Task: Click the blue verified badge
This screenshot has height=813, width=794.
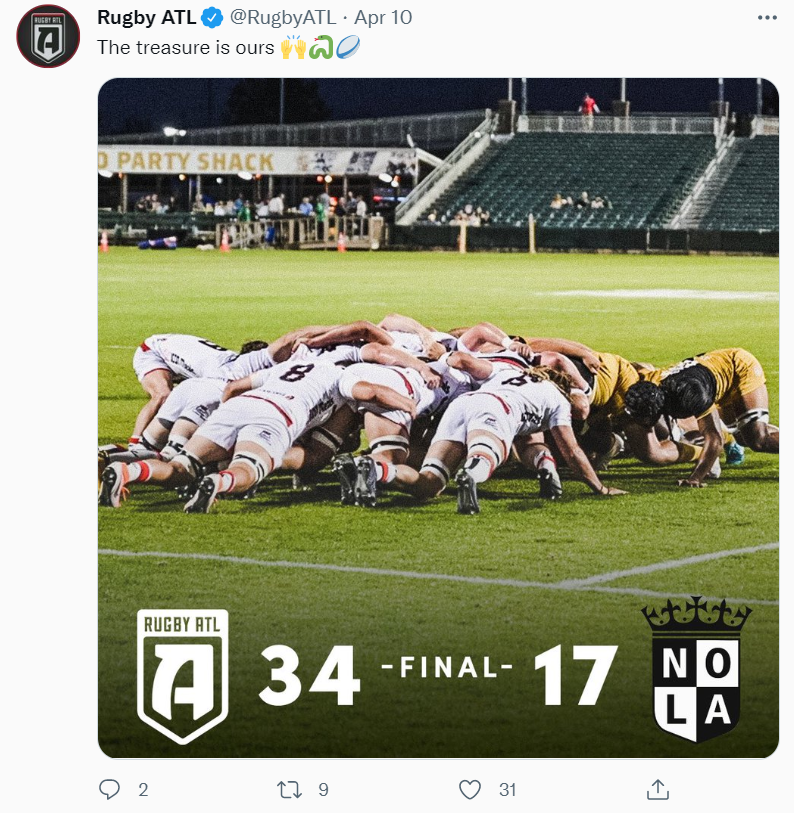Action: (x=212, y=18)
